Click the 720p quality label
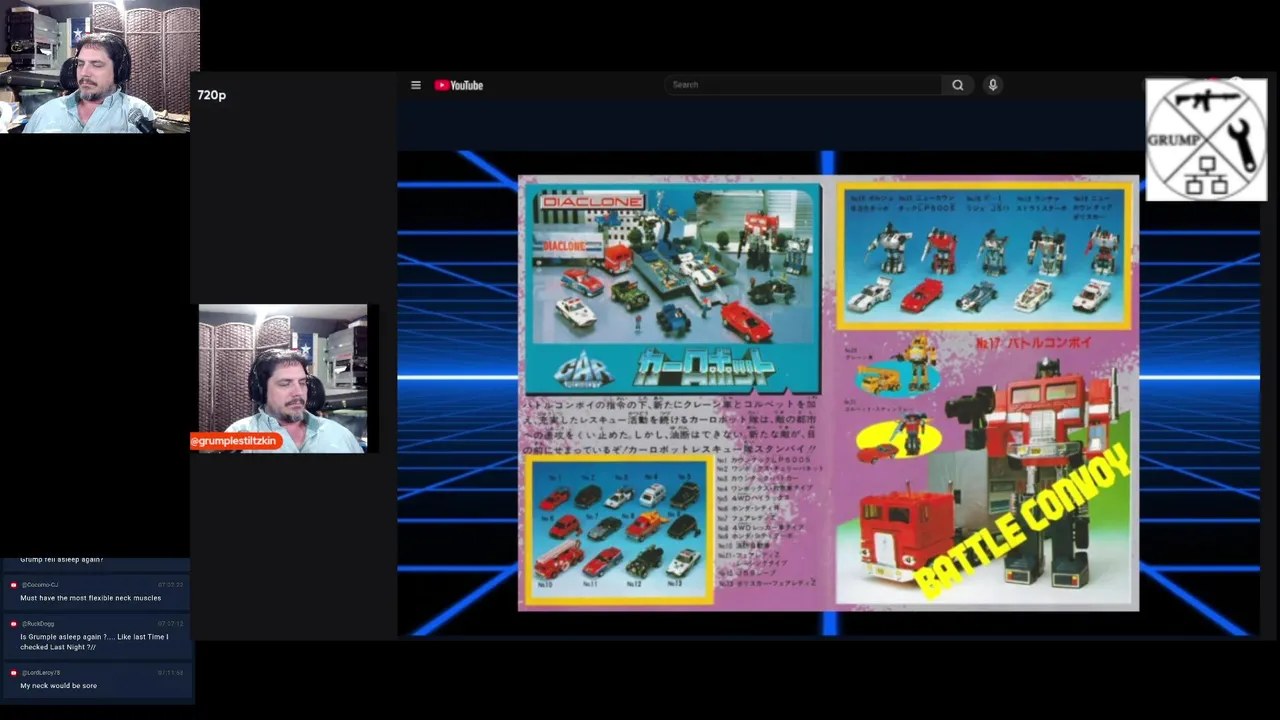The width and height of the screenshot is (1280, 720). [x=211, y=95]
